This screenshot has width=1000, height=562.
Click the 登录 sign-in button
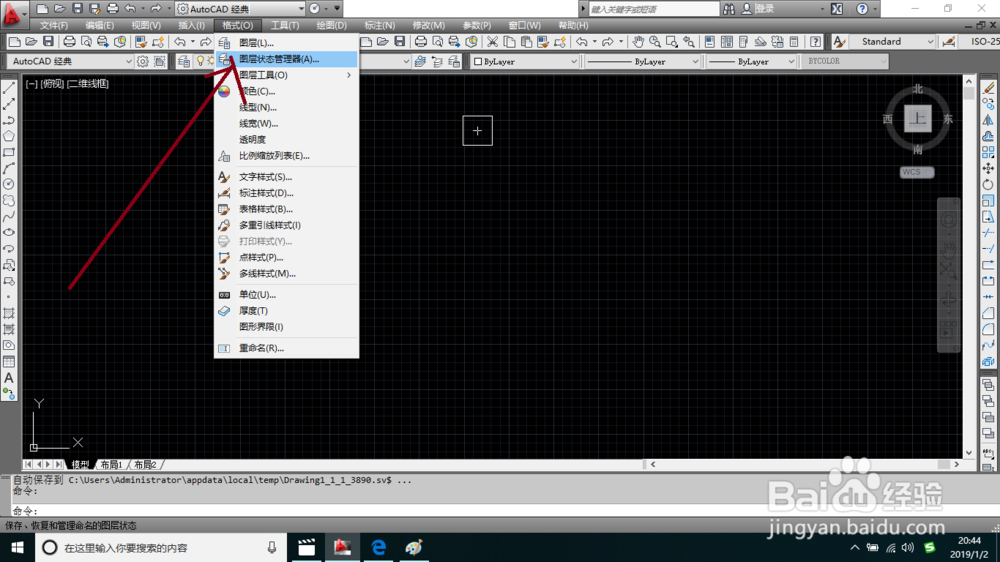click(x=758, y=9)
